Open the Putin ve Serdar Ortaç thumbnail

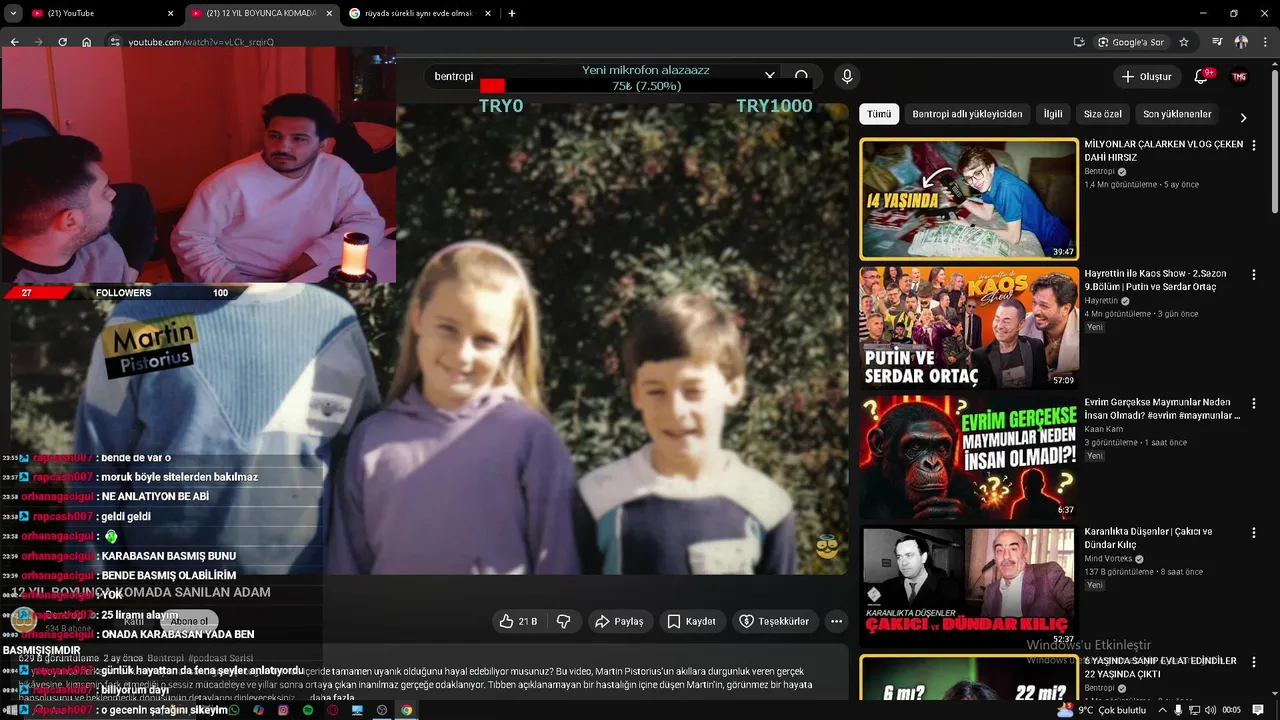click(969, 327)
